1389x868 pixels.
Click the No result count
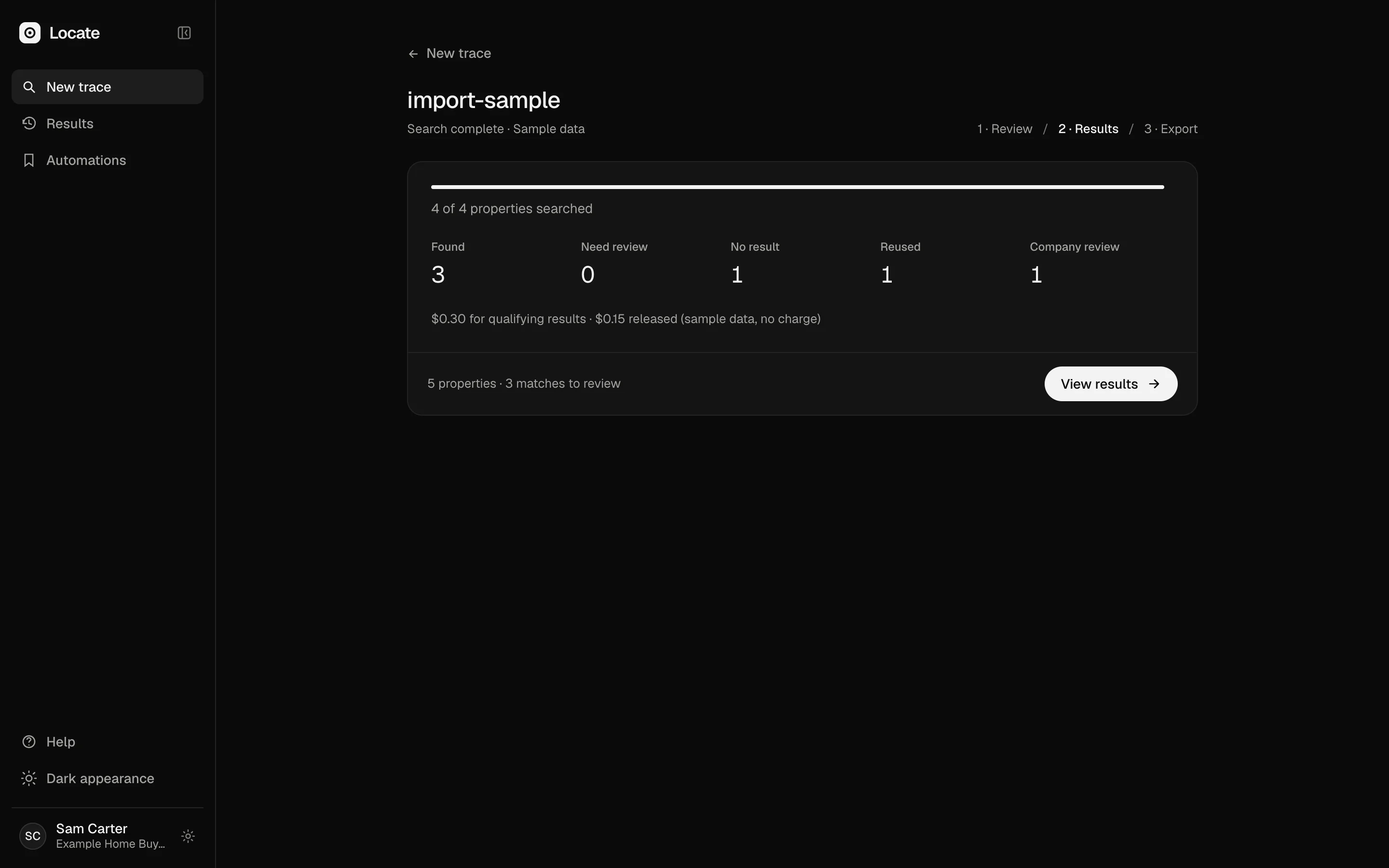[737, 274]
